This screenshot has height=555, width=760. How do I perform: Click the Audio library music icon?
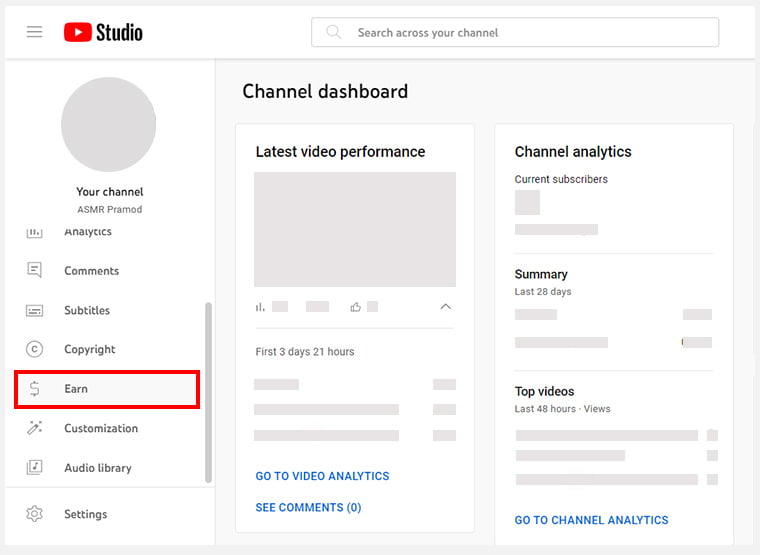[34, 467]
